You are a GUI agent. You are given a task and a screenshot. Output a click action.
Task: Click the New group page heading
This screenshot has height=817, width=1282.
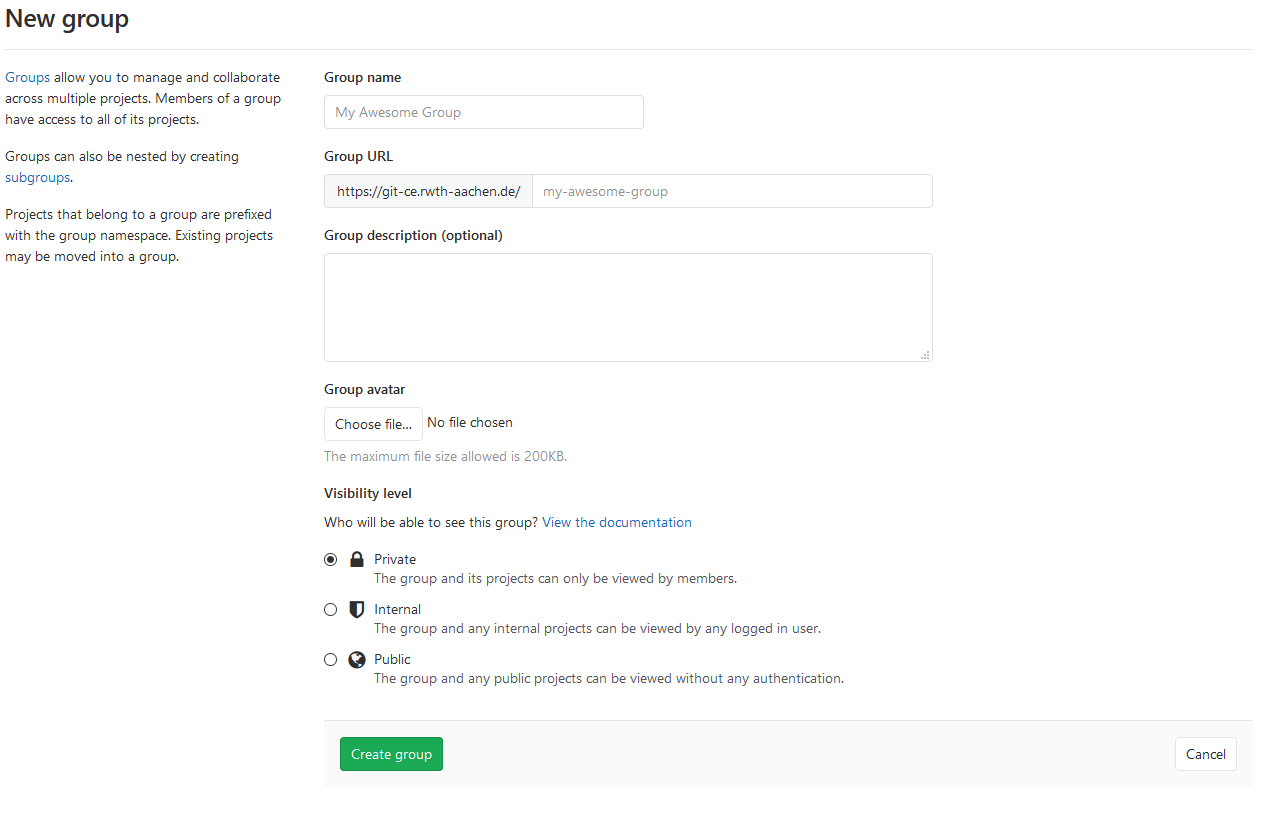(x=67, y=19)
